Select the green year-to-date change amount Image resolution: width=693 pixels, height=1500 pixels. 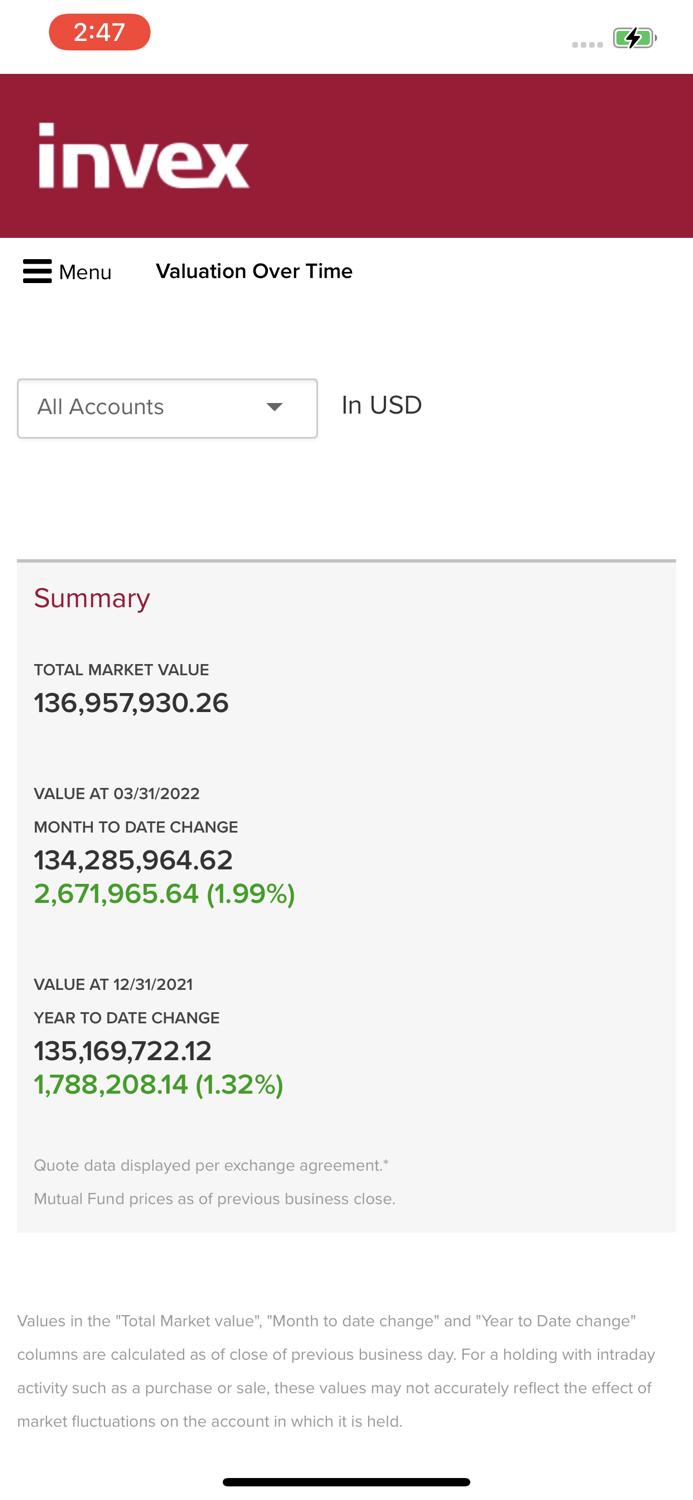(158, 1084)
